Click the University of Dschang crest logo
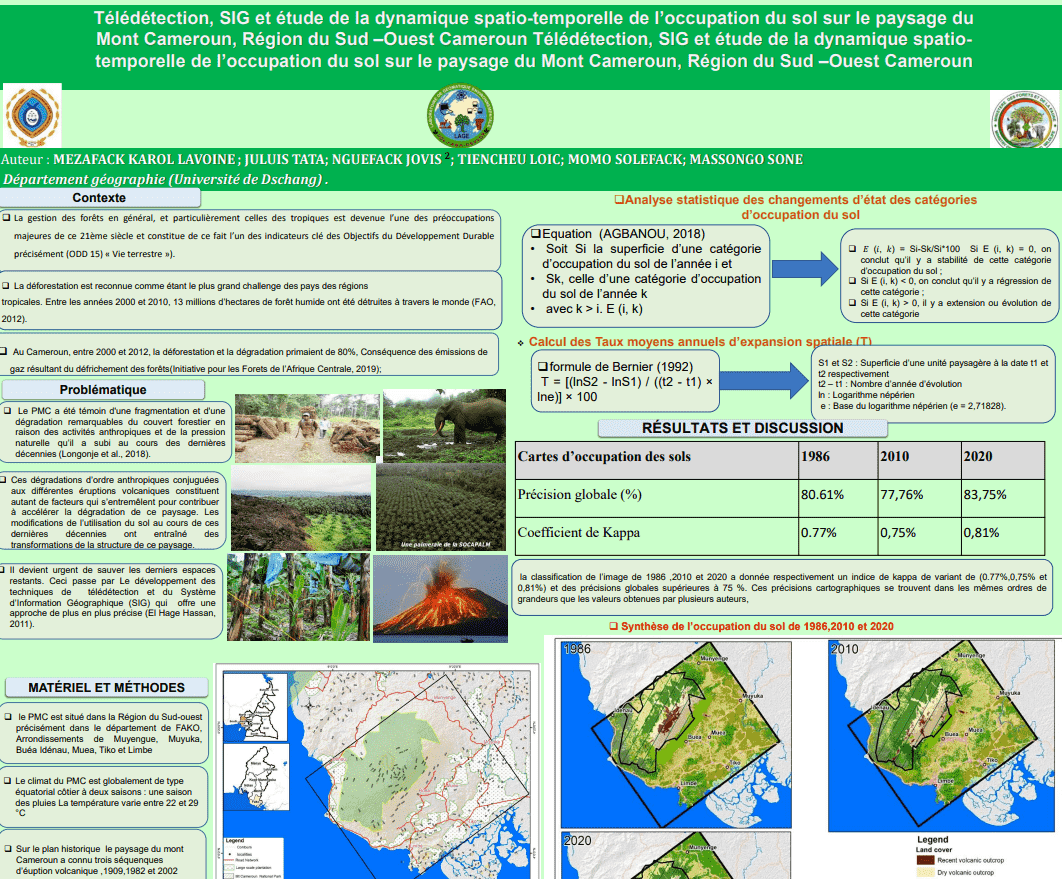 pos(32,115)
